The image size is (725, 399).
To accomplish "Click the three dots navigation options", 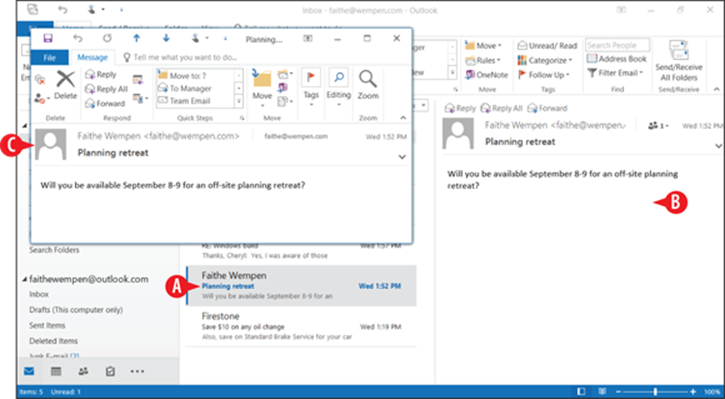I will [x=137, y=371].
